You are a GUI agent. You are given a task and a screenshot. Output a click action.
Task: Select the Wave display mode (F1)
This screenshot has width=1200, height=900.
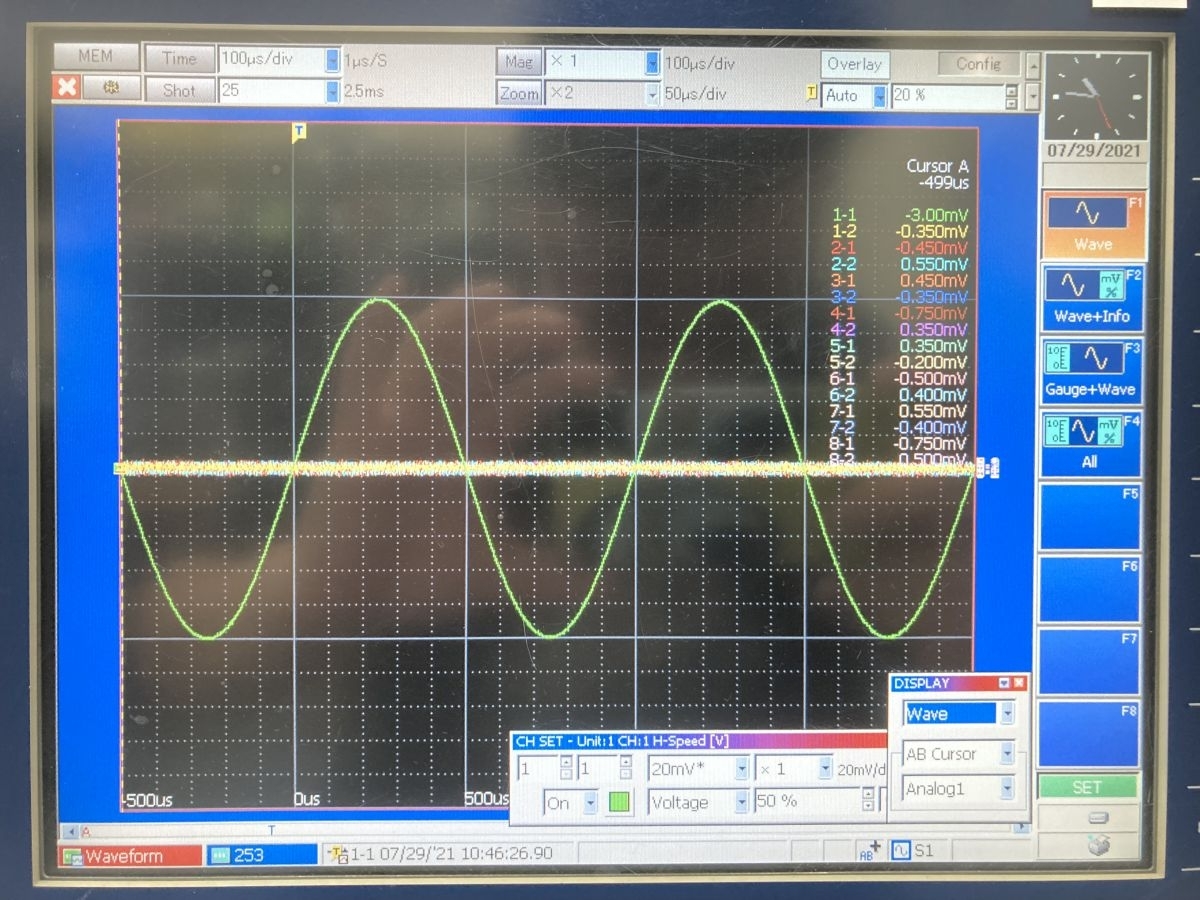click(1091, 223)
